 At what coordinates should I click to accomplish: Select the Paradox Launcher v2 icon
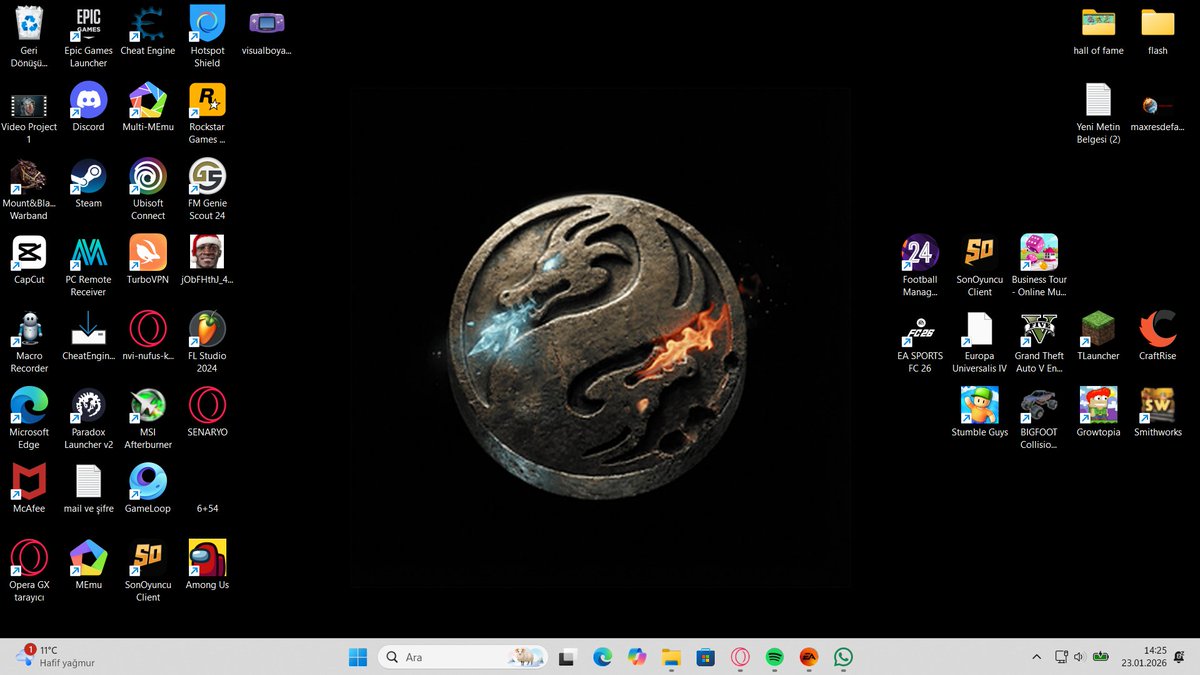click(88, 417)
